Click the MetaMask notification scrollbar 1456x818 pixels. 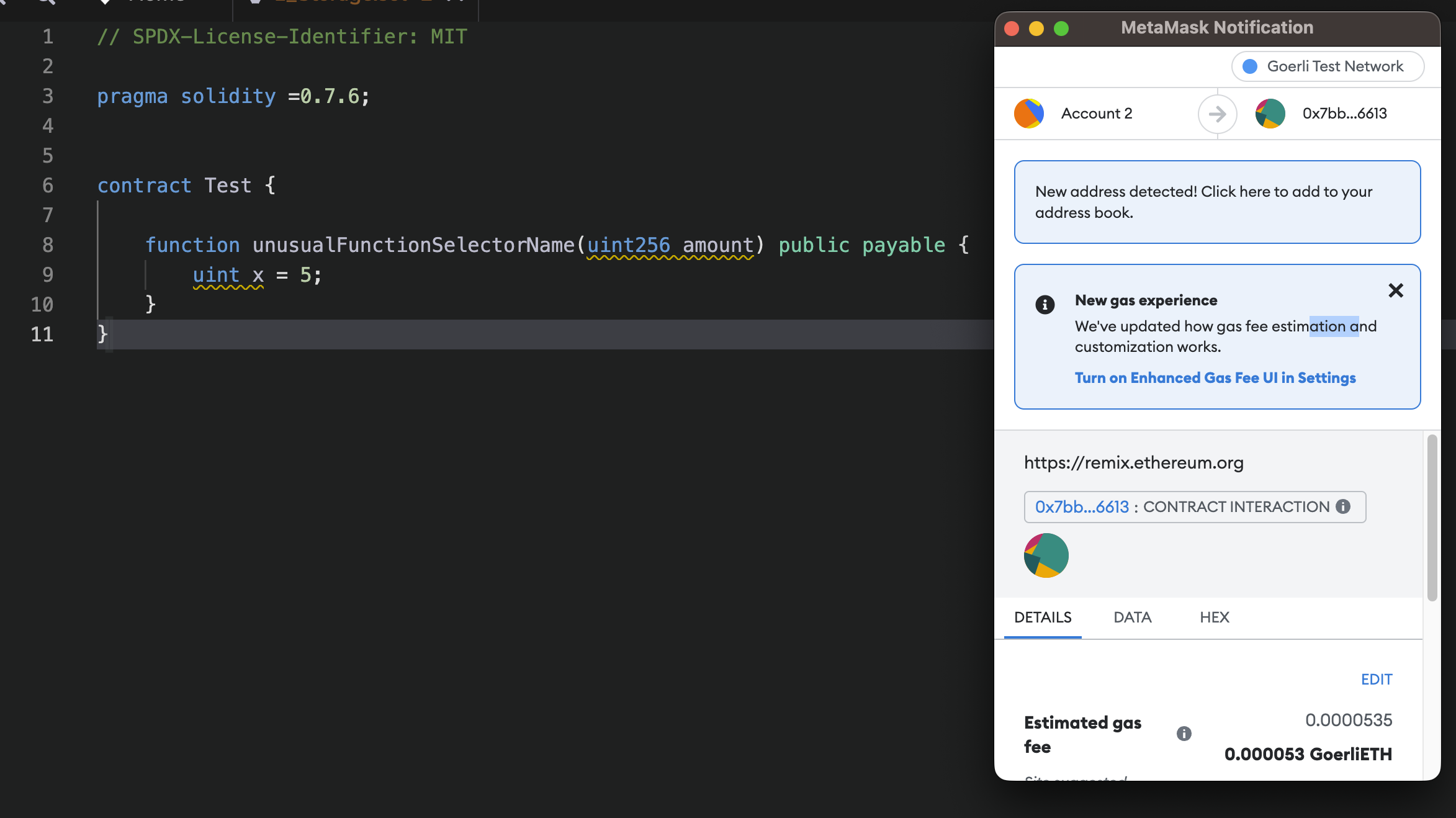[1432, 518]
